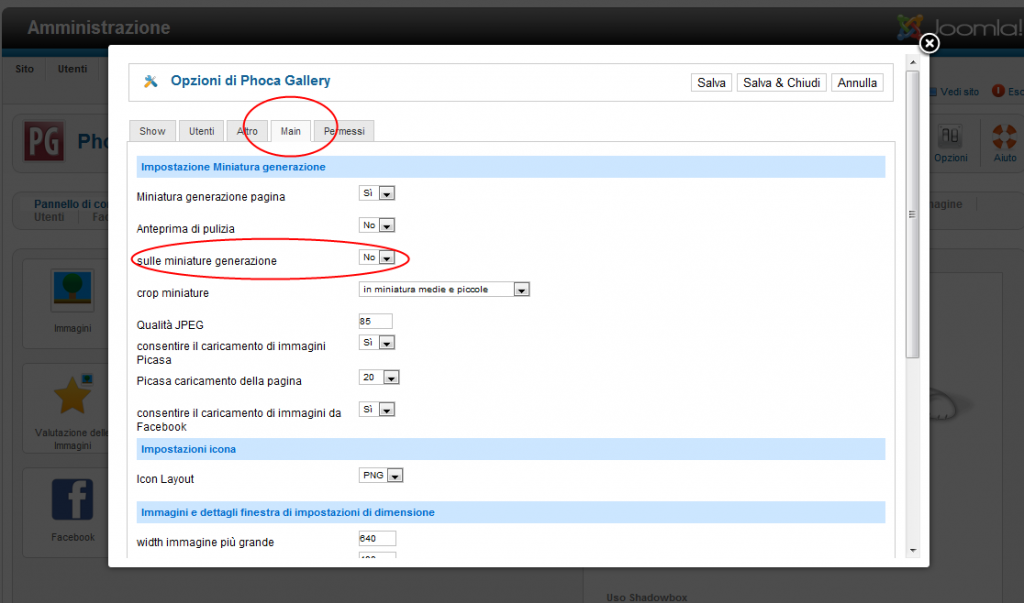Click the Immagini e dettagli finestra heading
The width and height of the screenshot is (1024, 603).
[x=287, y=513]
